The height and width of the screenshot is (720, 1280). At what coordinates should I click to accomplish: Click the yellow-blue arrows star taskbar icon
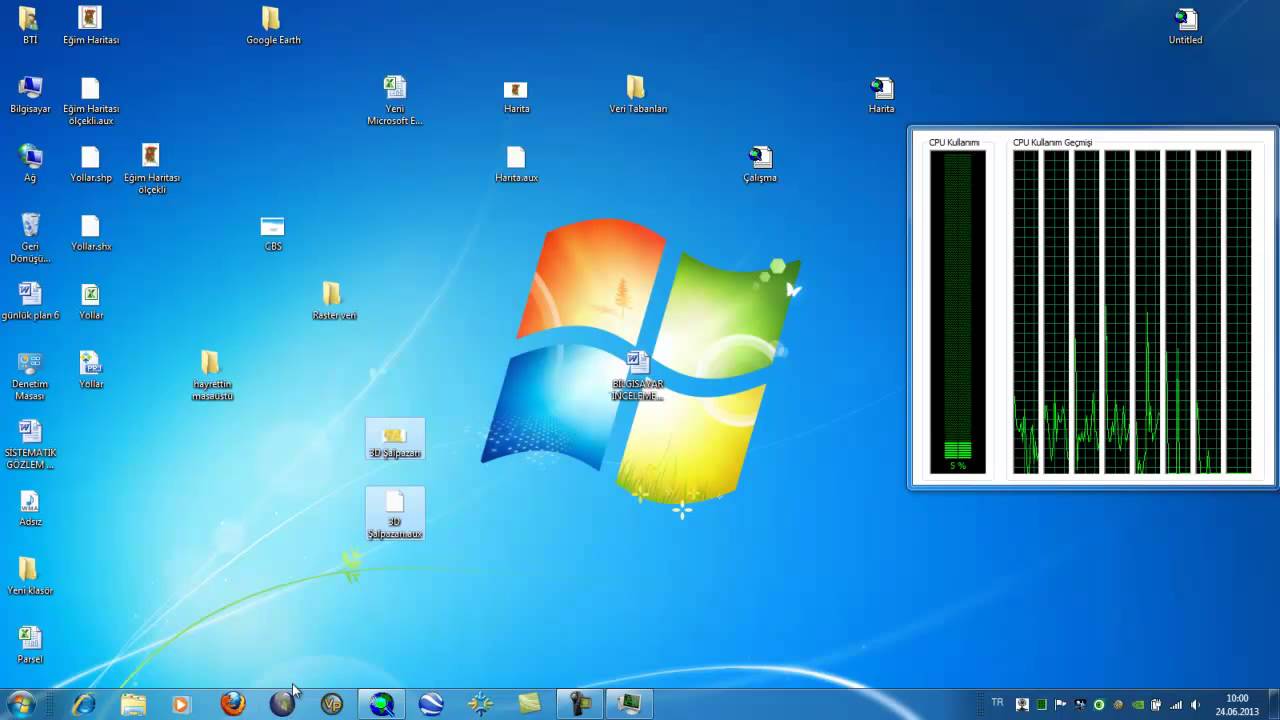pyautogui.click(x=481, y=704)
